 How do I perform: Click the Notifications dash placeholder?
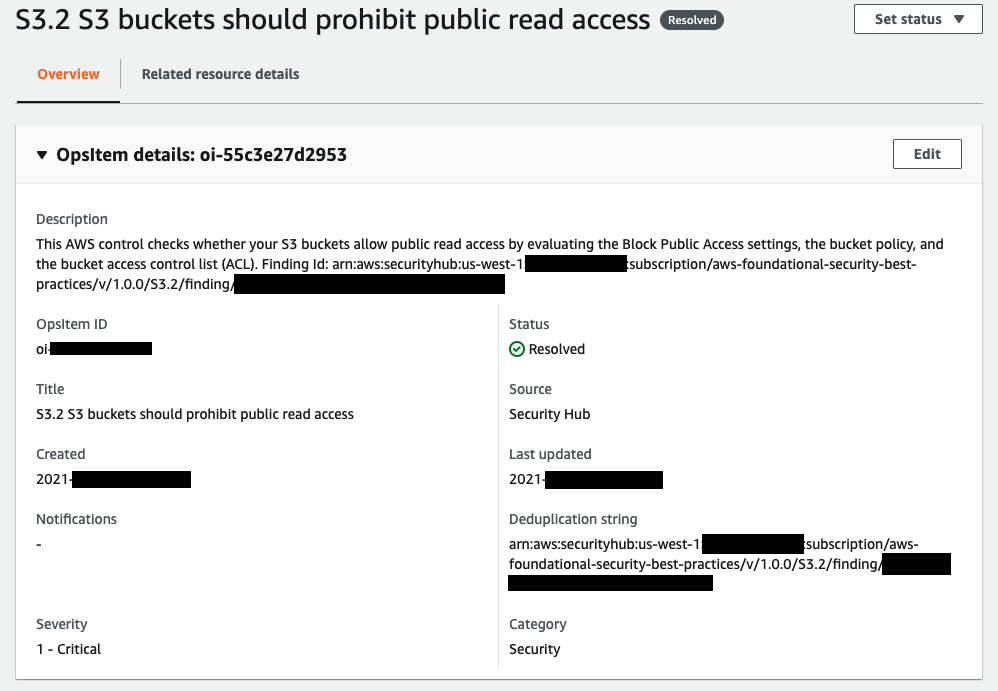tap(38, 544)
